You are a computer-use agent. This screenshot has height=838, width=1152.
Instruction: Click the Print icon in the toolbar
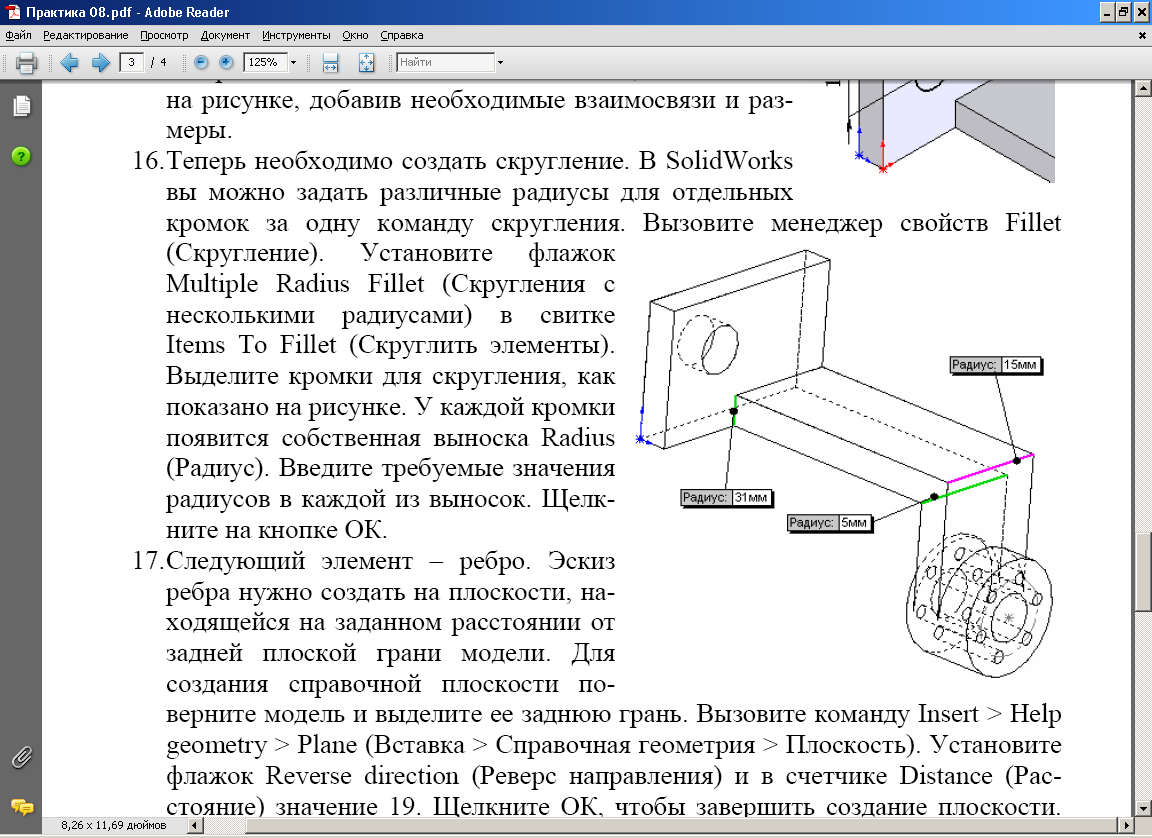coord(27,63)
